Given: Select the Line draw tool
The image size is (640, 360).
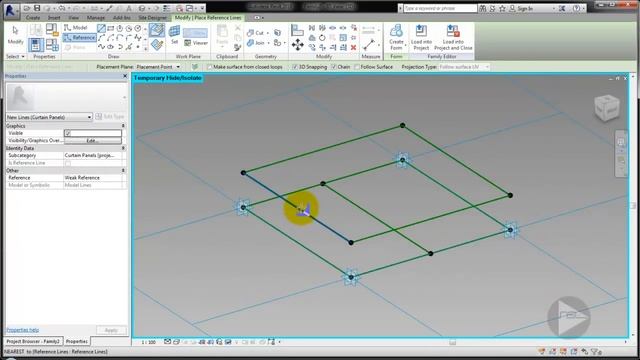Looking at the screenshot, I should pyautogui.click(x=101, y=28).
